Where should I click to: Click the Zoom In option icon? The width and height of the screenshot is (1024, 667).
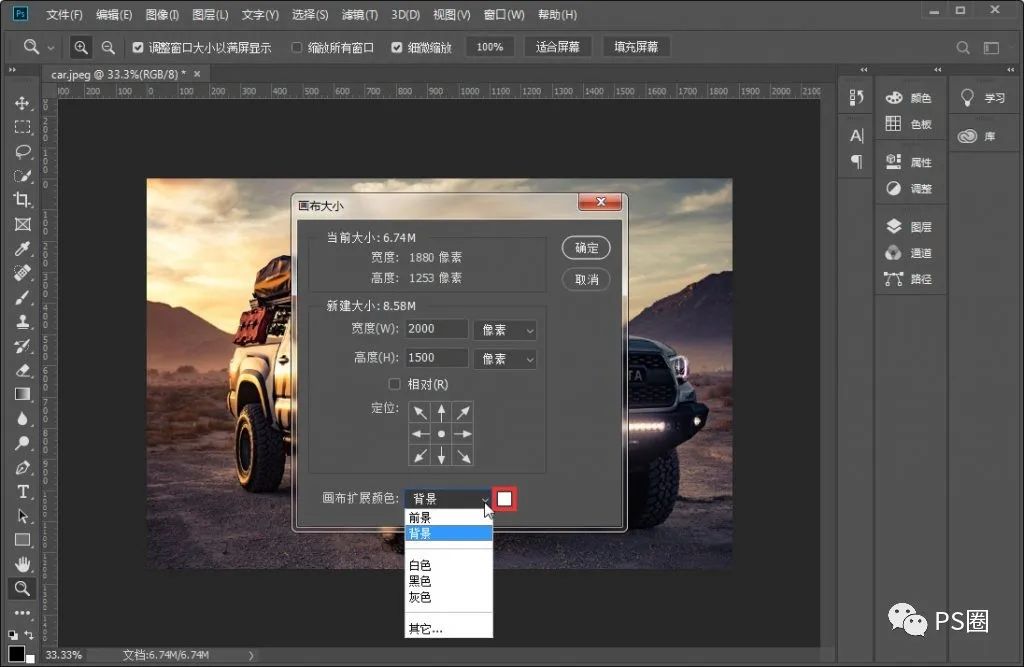coord(81,47)
